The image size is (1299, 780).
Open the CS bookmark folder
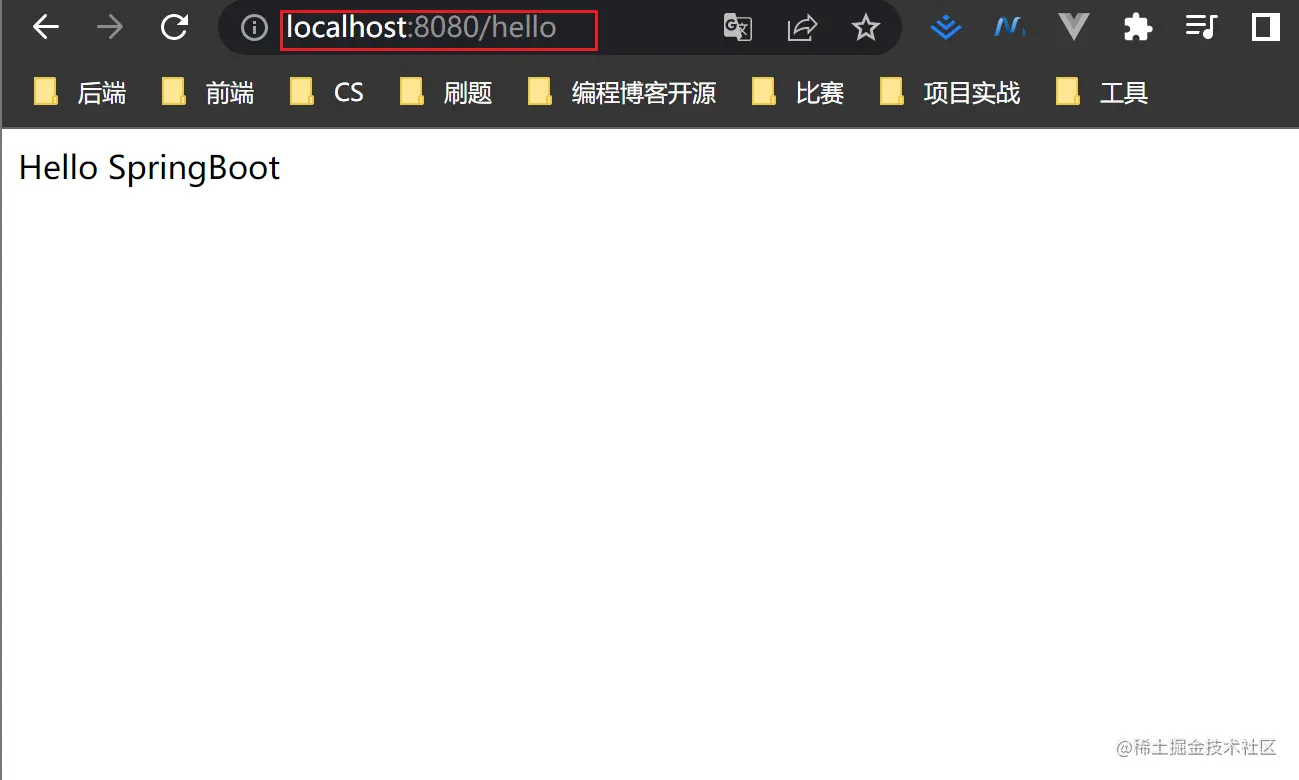326,93
